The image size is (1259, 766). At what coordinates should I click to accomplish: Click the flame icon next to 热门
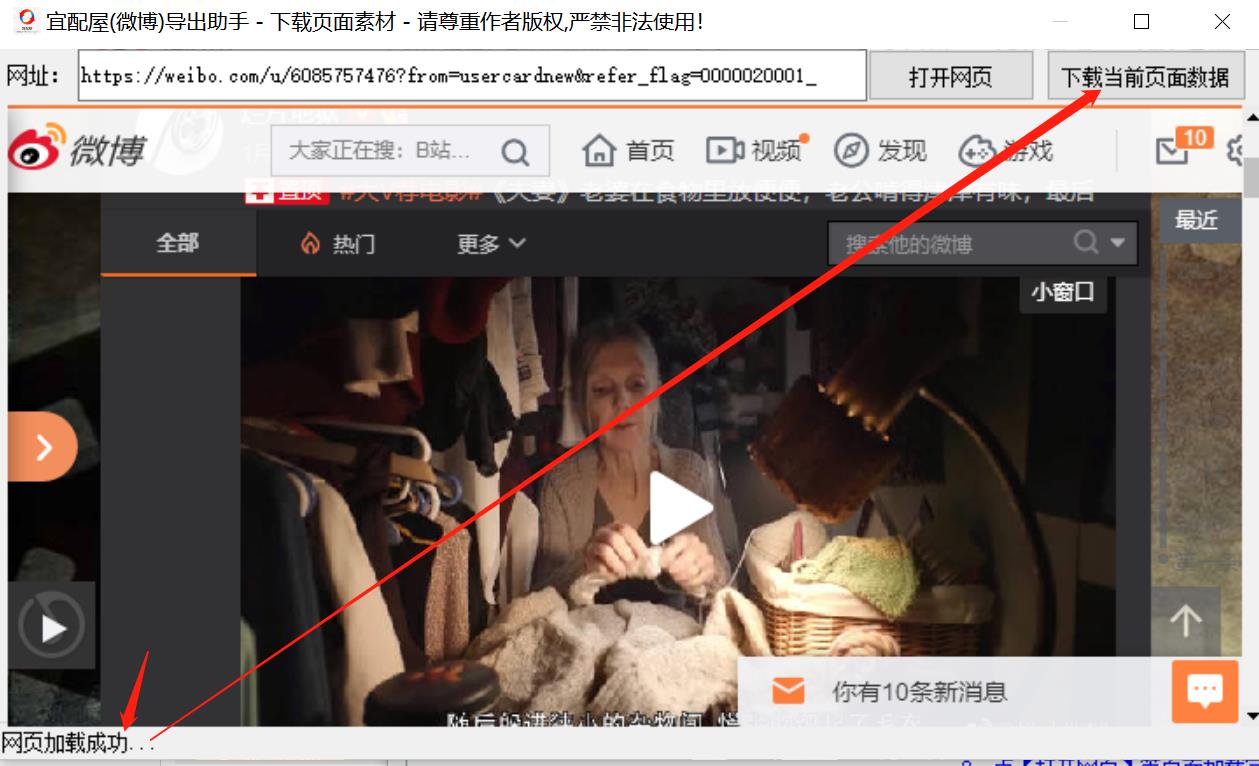(x=310, y=243)
